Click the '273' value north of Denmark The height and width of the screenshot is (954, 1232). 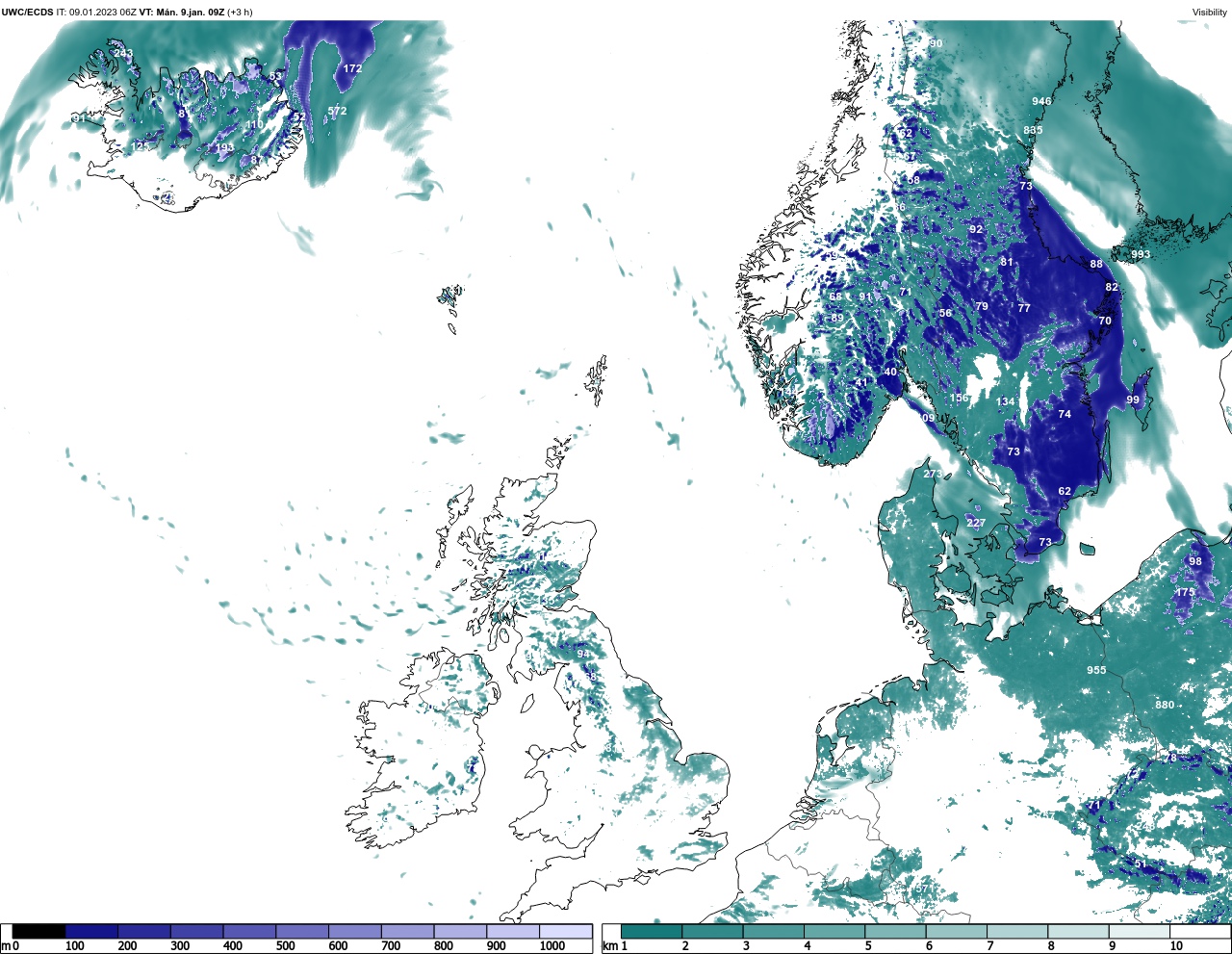click(933, 474)
